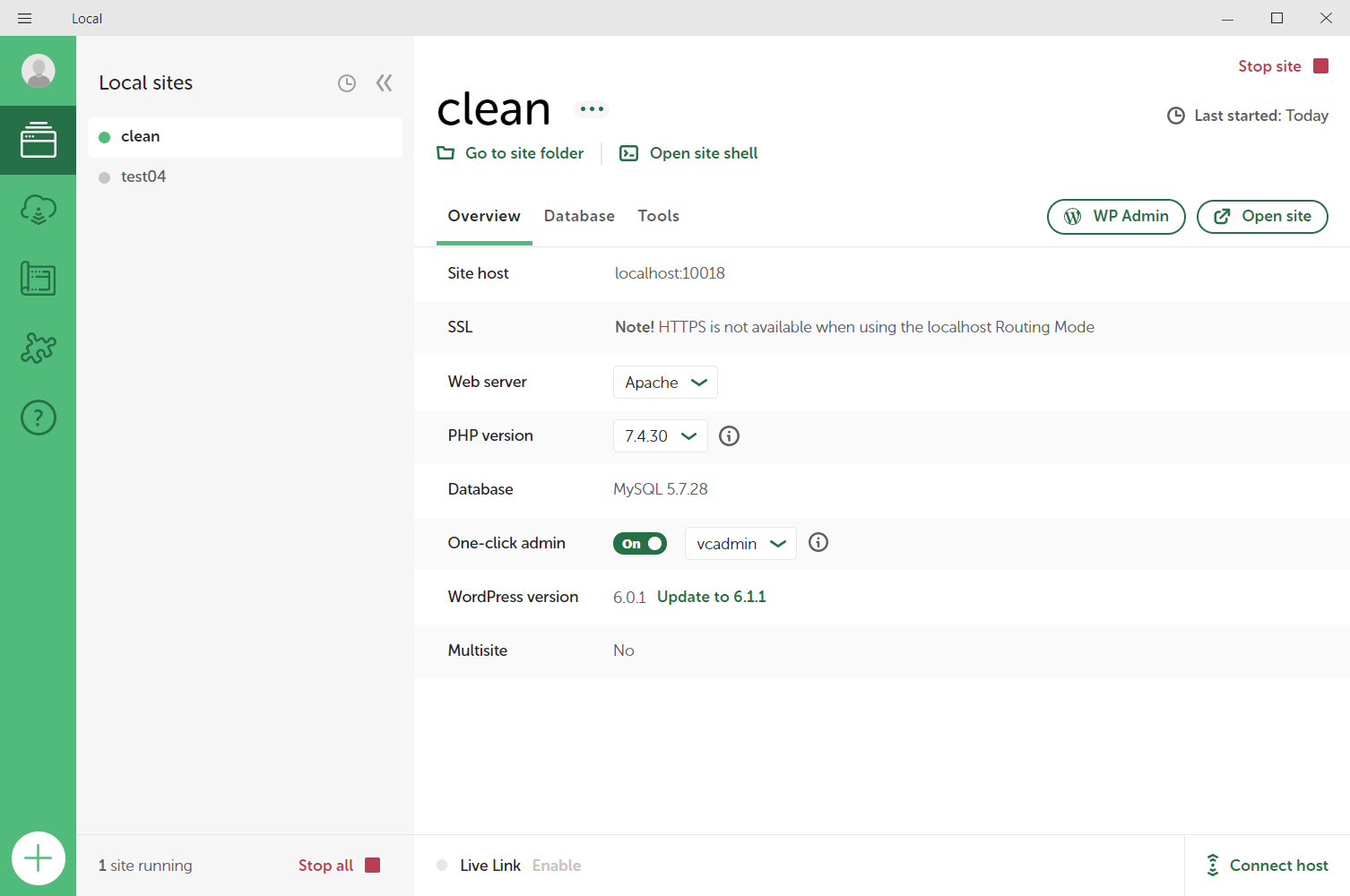1350x896 pixels.
Task: Click the Open site button
Action: point(1262,217)
